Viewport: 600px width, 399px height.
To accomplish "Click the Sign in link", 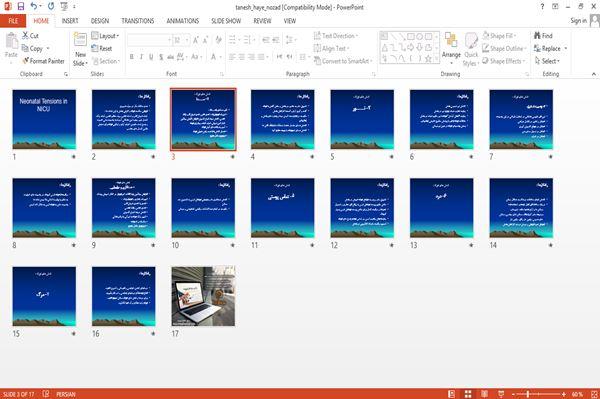I will 578,21.
